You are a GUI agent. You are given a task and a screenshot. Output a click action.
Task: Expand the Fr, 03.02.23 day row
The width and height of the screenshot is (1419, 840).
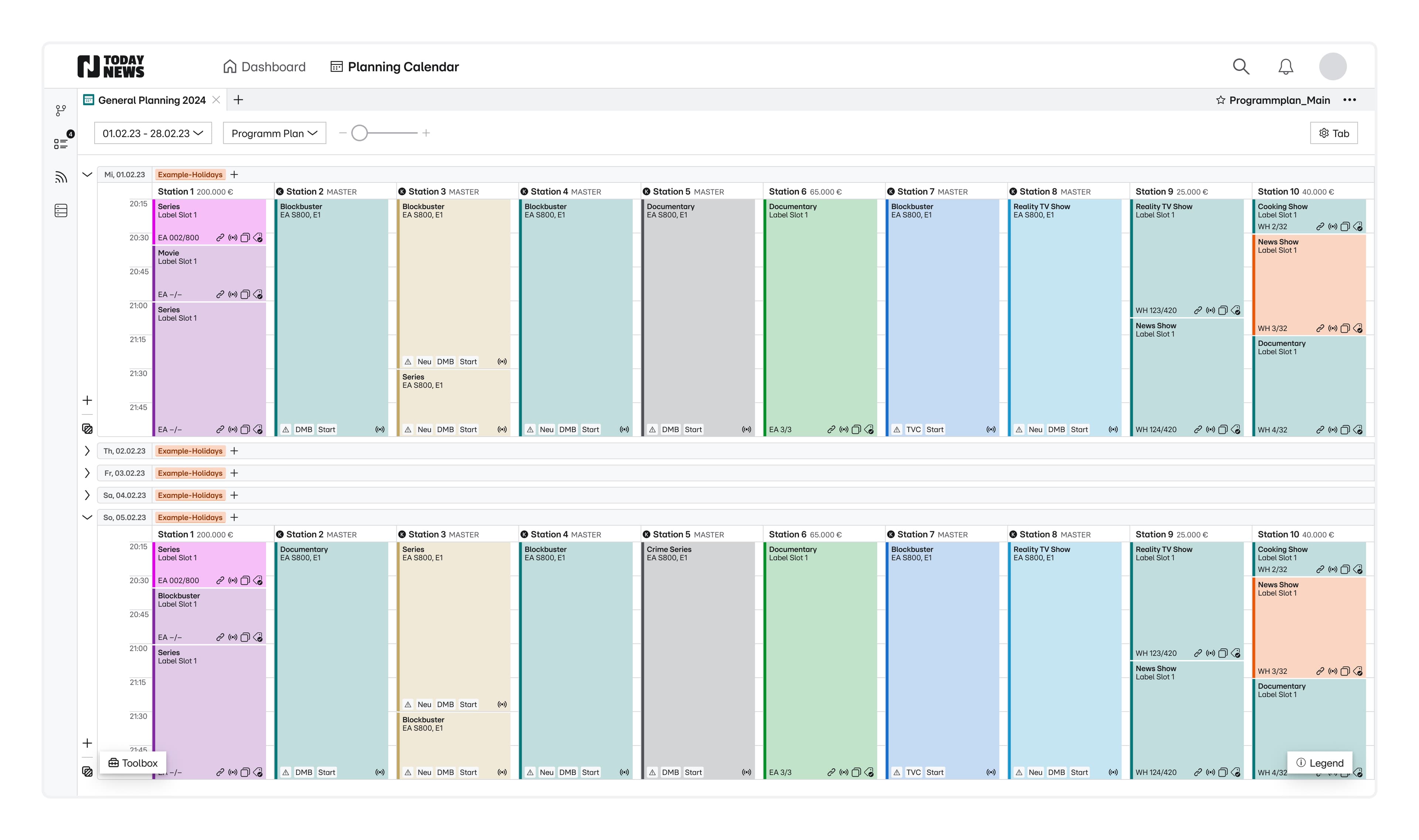(87, 473)
